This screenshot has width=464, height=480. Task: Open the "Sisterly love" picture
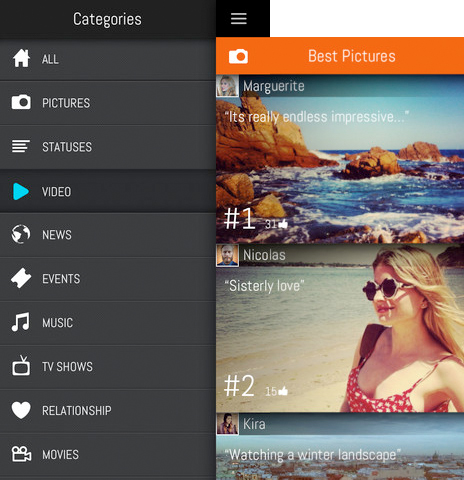coord(340,329)
